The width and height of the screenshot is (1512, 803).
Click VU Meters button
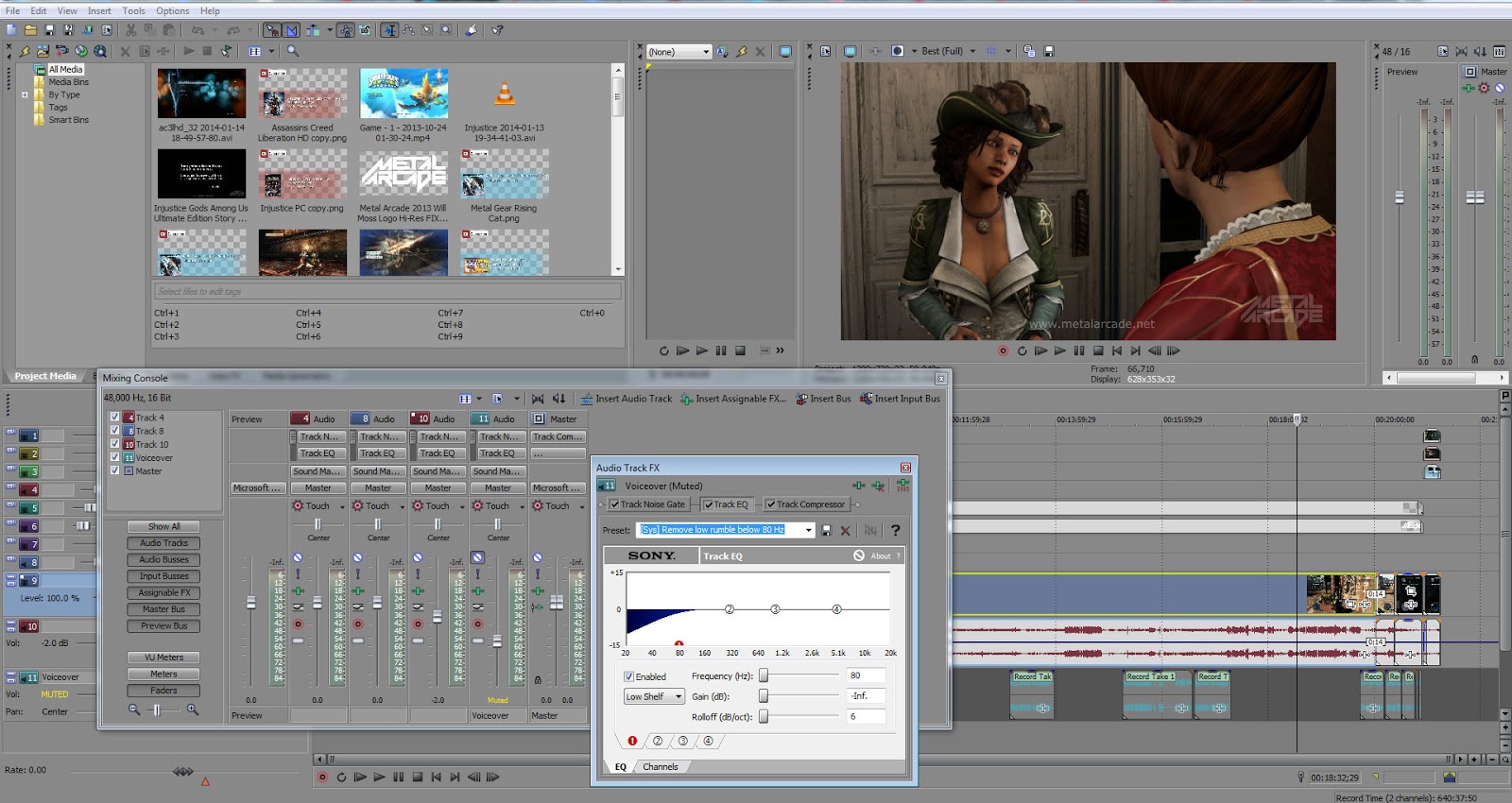pos(163,658)
